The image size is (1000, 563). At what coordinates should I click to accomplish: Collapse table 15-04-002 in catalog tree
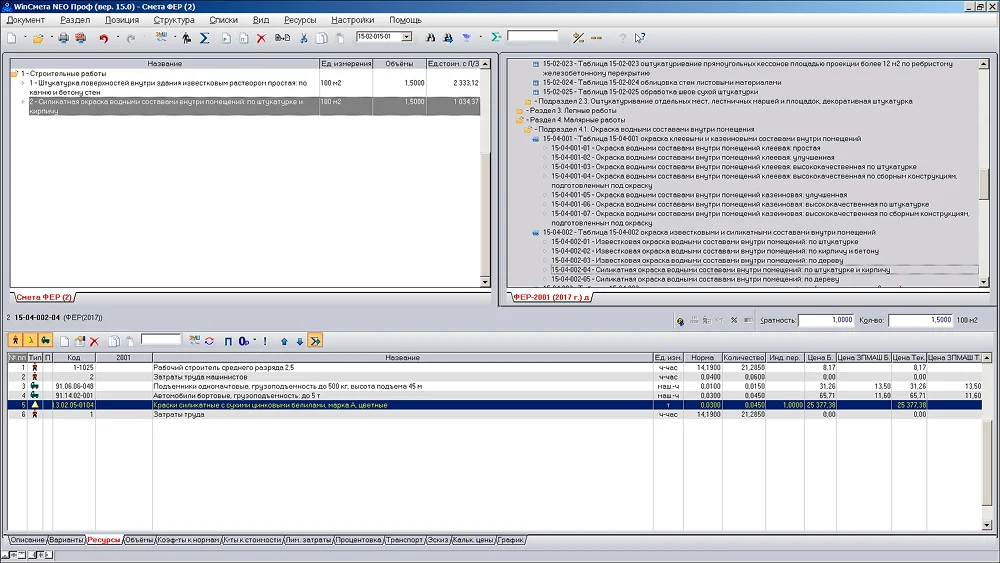point(536,233)
